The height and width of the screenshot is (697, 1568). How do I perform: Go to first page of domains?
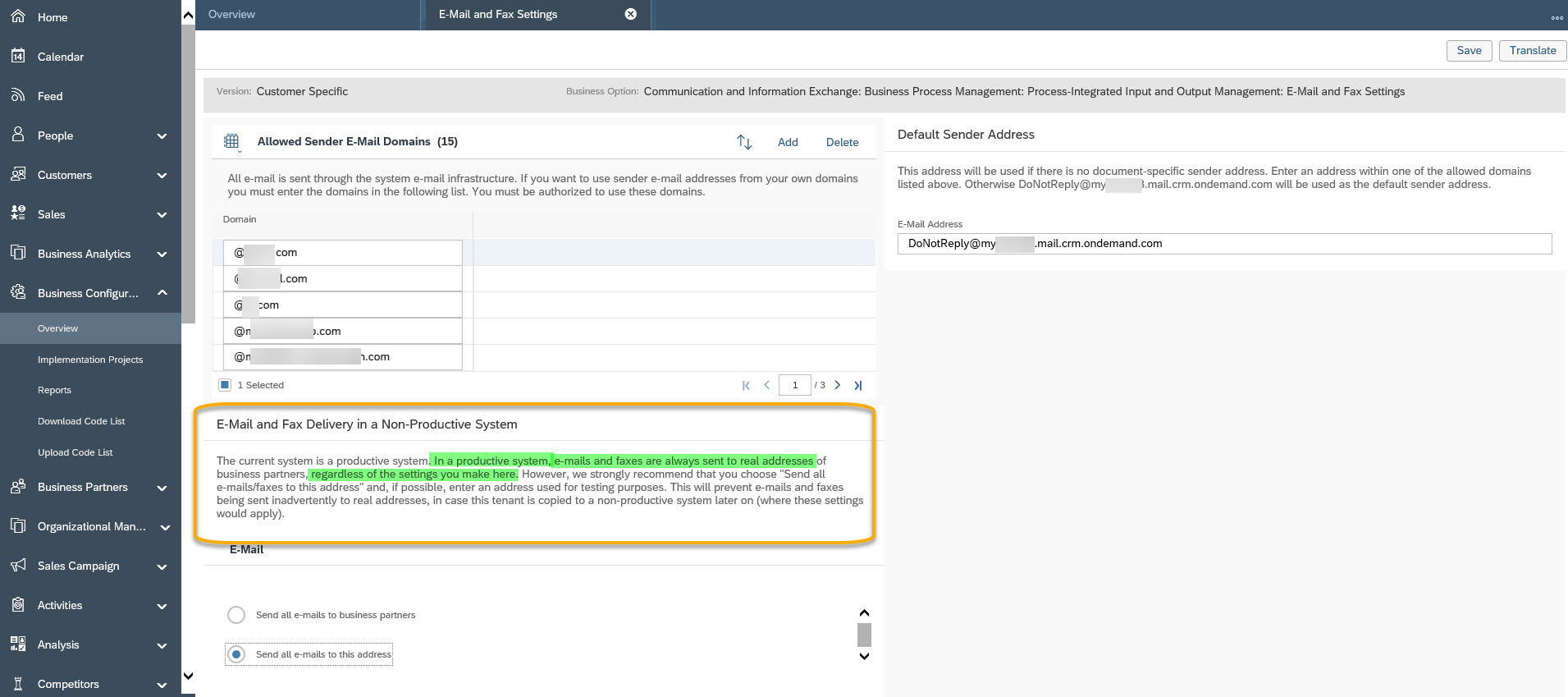tap(746, 385)
